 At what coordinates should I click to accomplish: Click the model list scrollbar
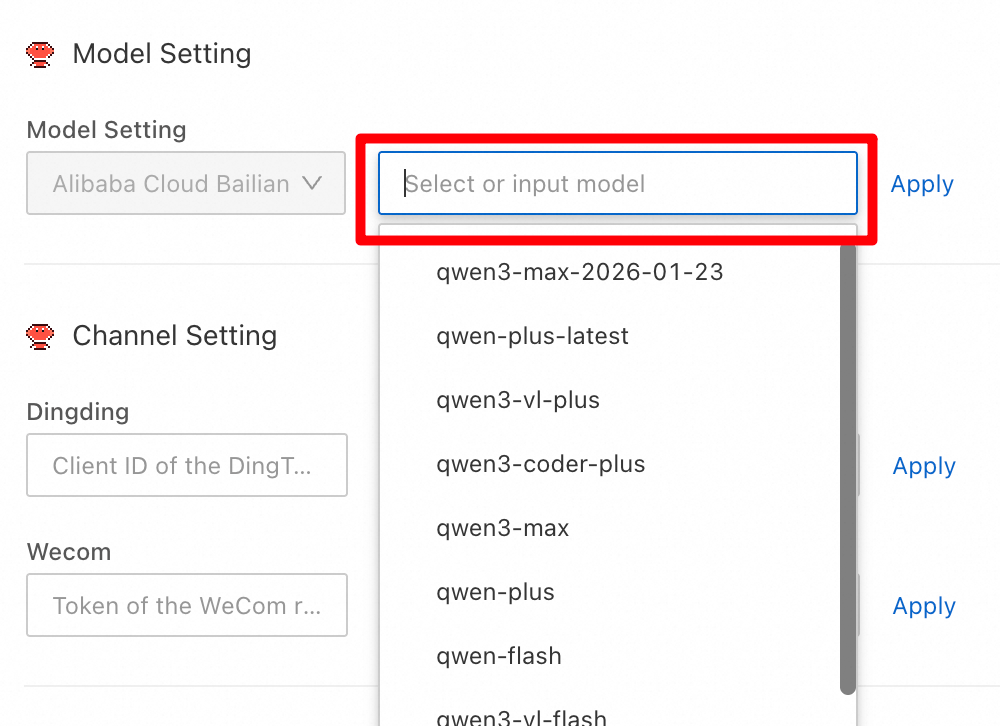tap(848, 470)
